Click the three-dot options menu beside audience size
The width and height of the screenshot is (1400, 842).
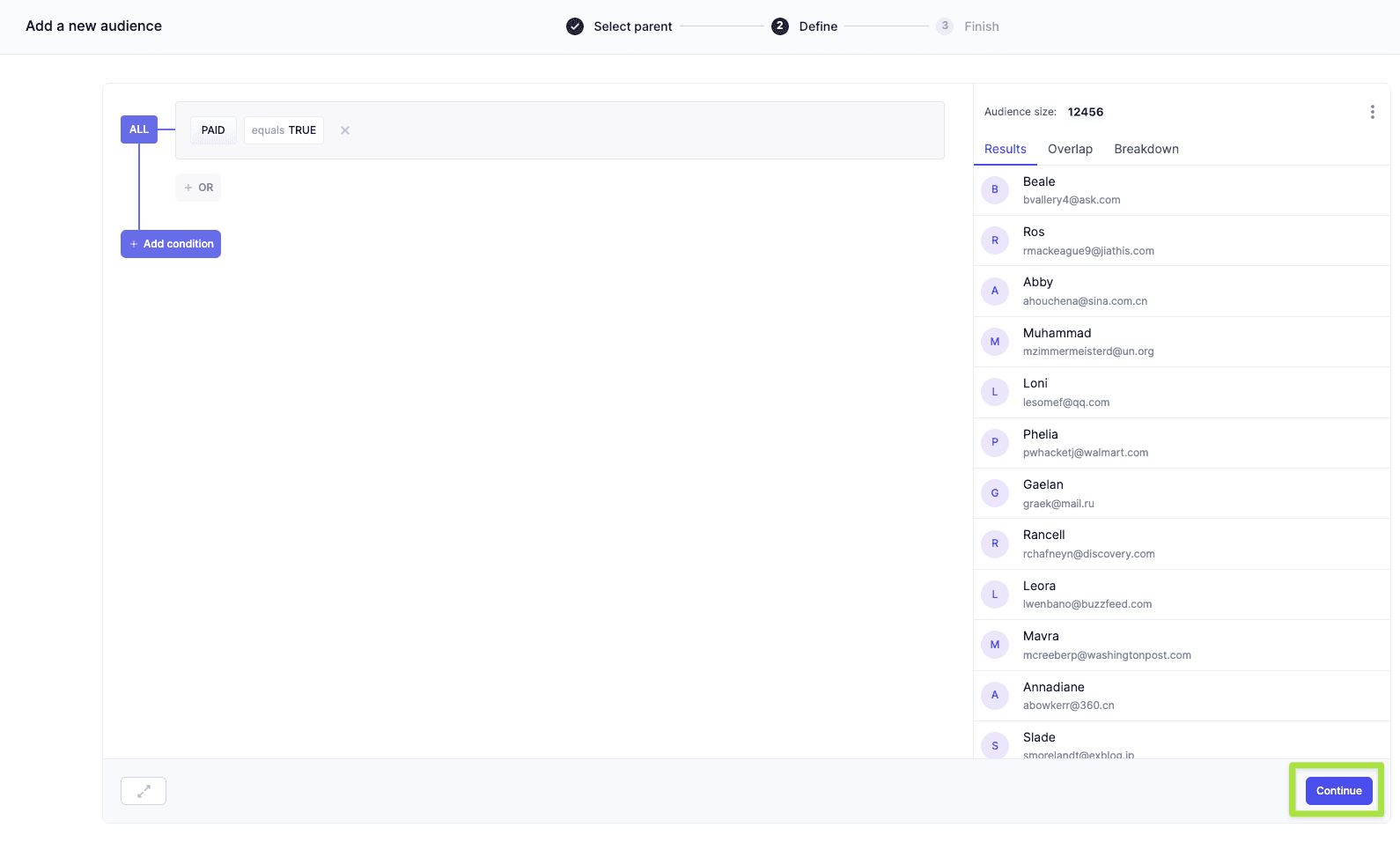(1372, 112)
